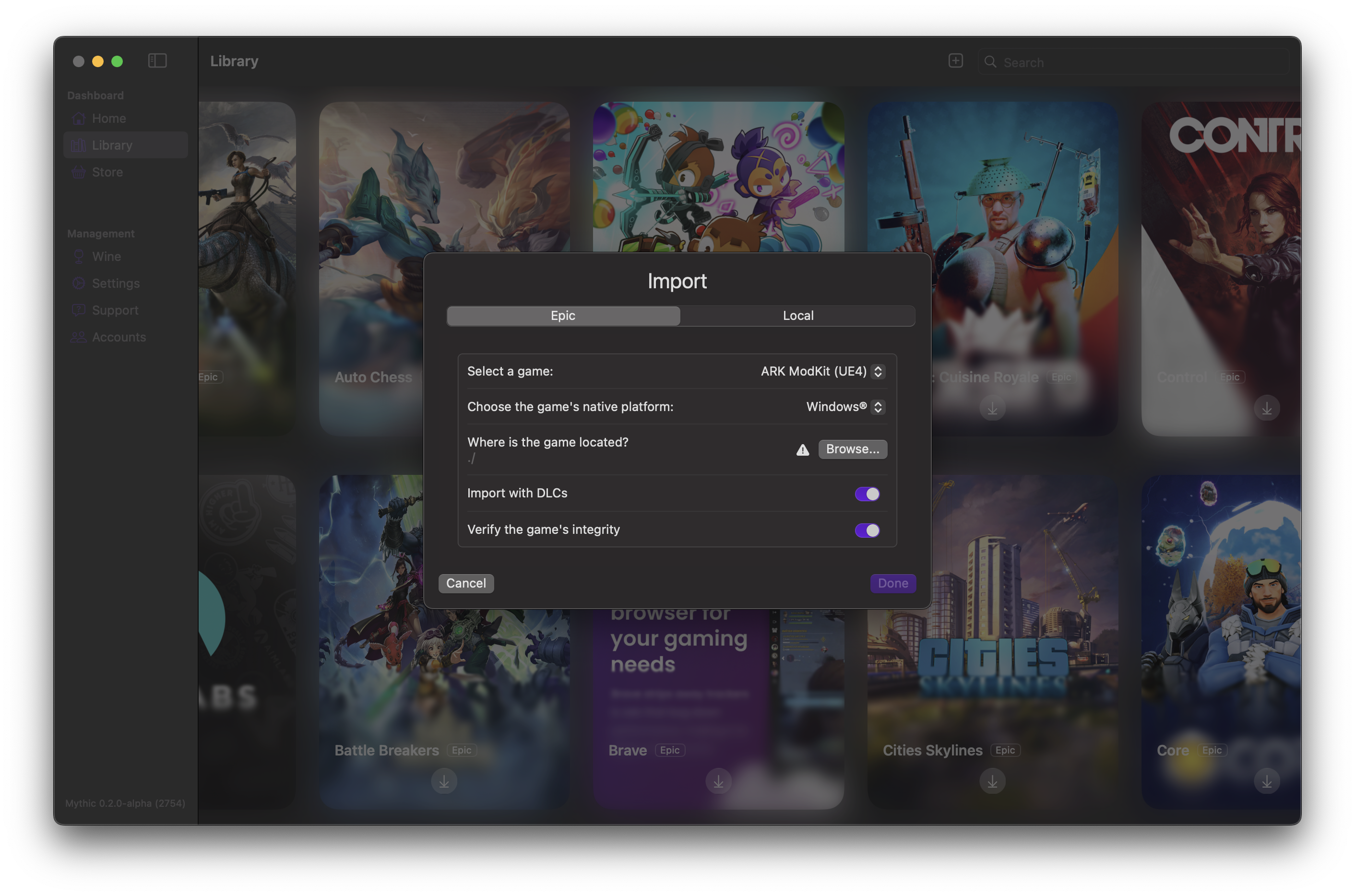The height and width of the screenshot is (896, 1355).
Task: Click the green zoom window button
Action: click(117, 61)
